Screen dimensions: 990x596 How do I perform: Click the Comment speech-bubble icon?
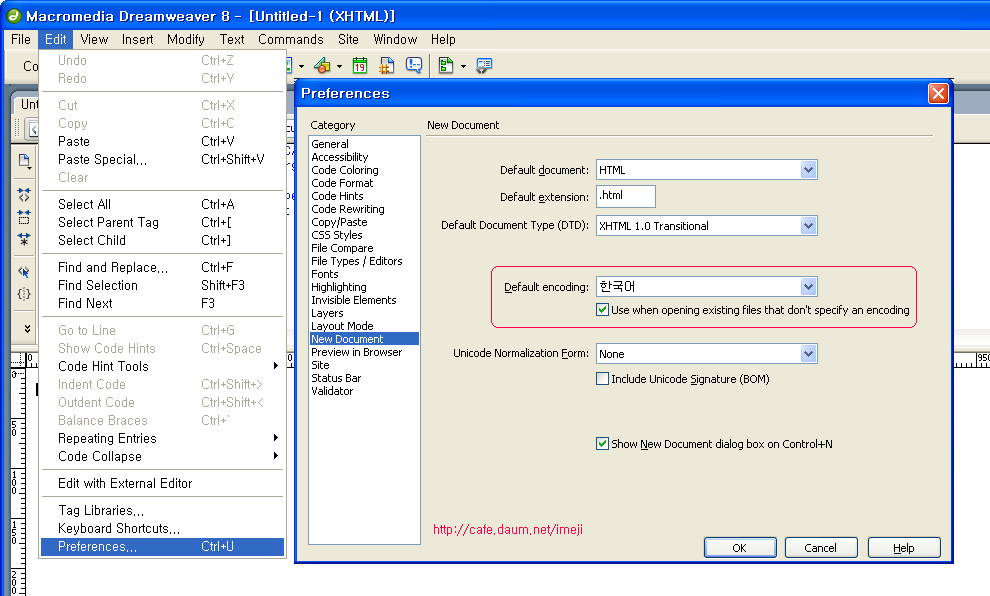(414, 65)
